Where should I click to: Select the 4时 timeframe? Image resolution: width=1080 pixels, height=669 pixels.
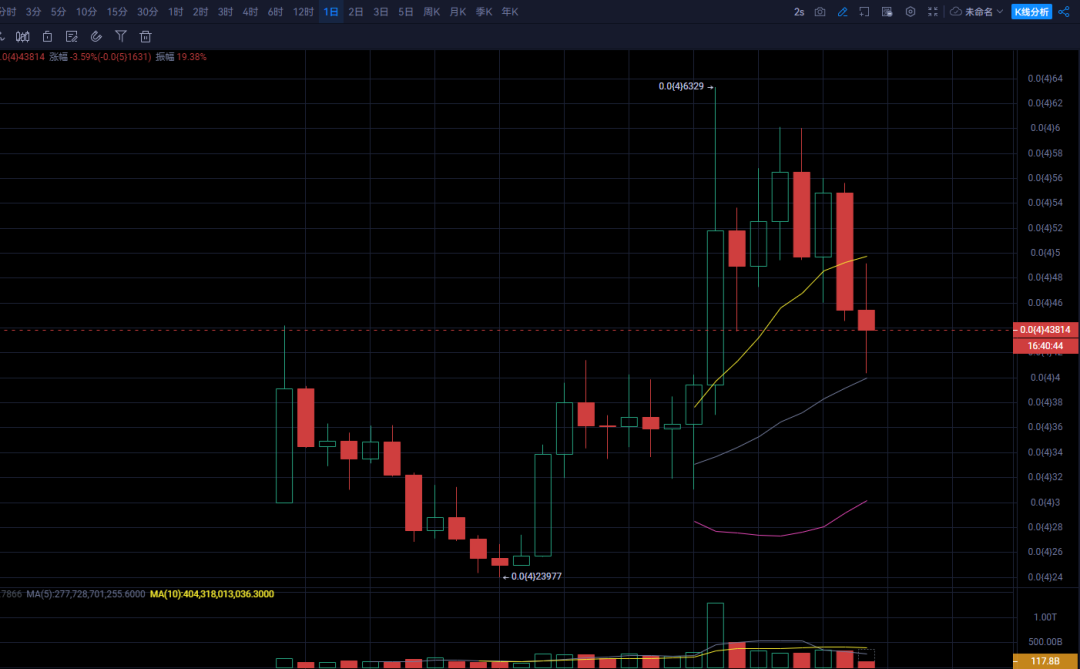click(x=250, y=12)
